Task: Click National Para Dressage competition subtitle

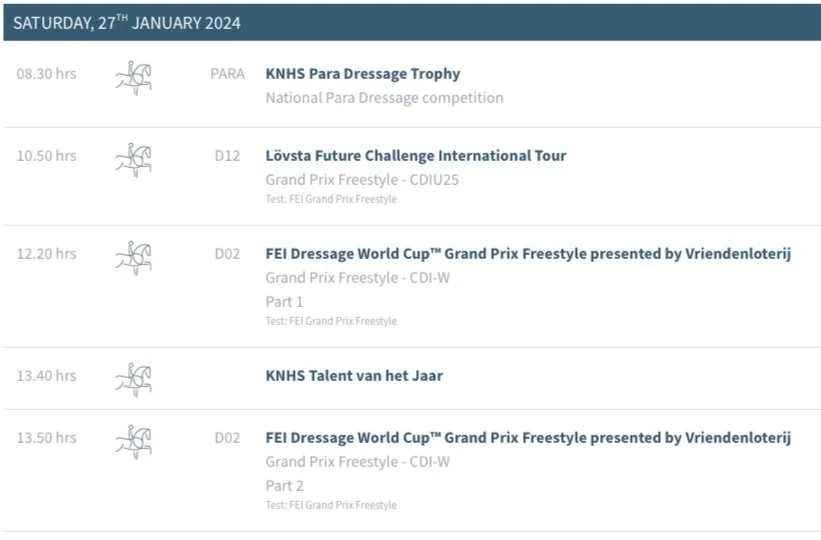Action: coord(384,98)
